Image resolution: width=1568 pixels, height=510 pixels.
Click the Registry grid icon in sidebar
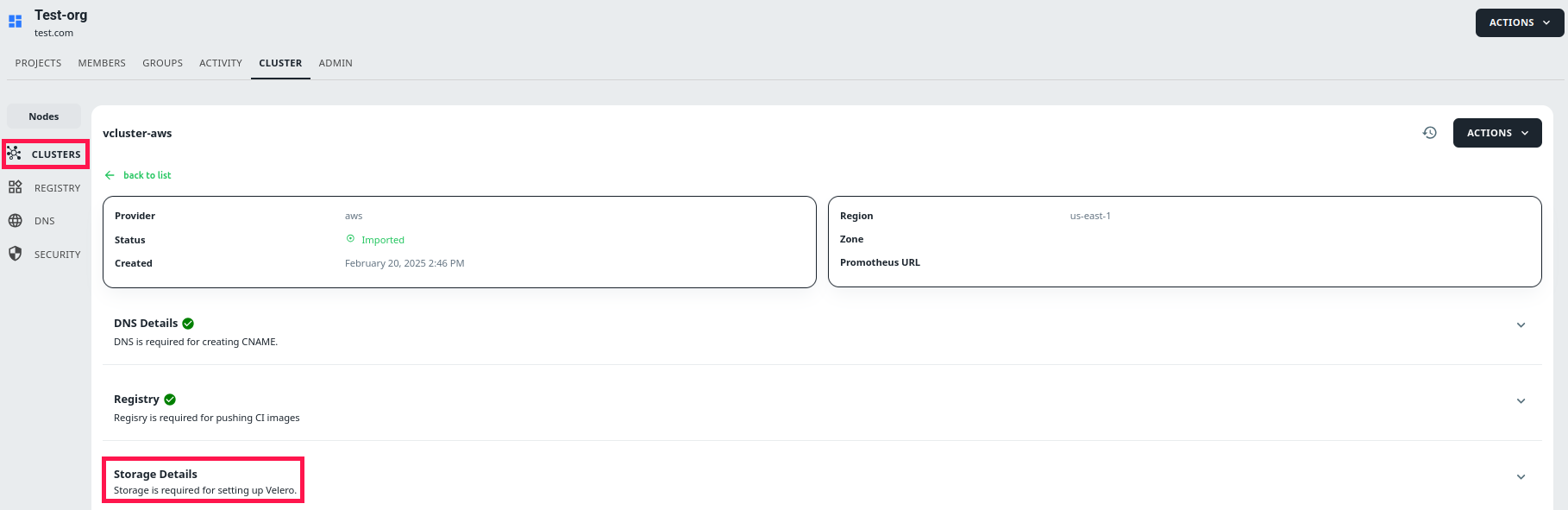pyautogui.click(x=15, y=187)
